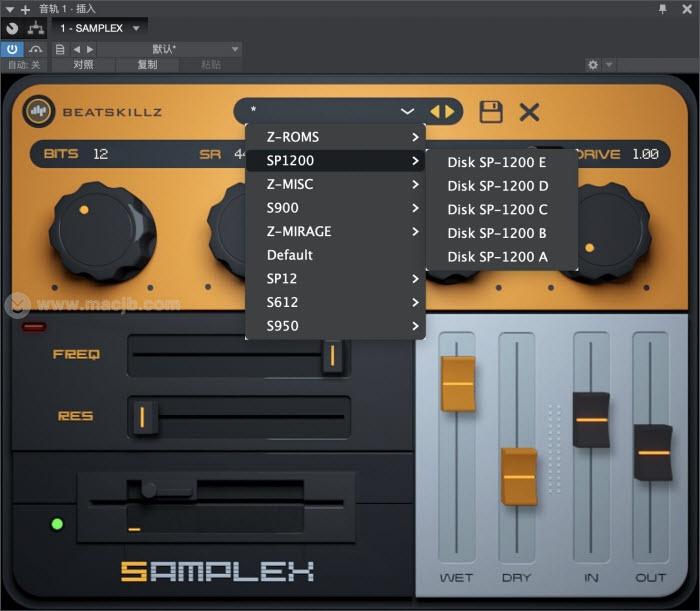Expand the S612 submenu
This screenshot has width=700, height=611.
[335, 302]
